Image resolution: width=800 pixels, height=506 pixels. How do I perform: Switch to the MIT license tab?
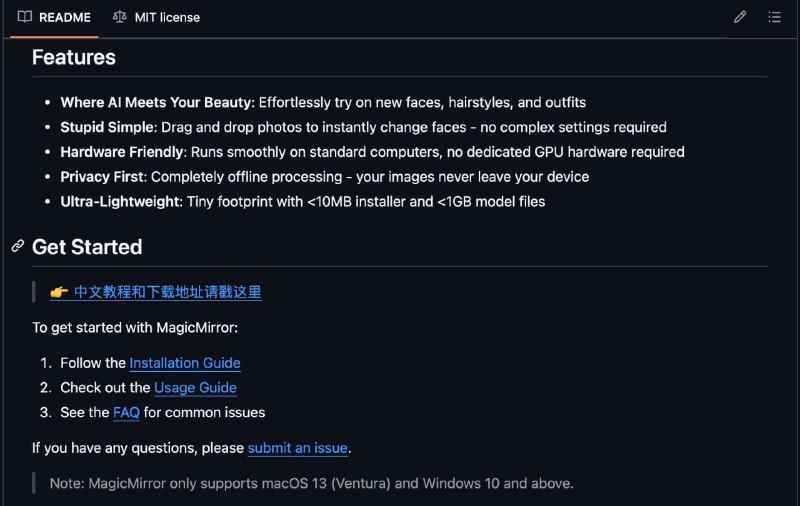pos(156,17)
